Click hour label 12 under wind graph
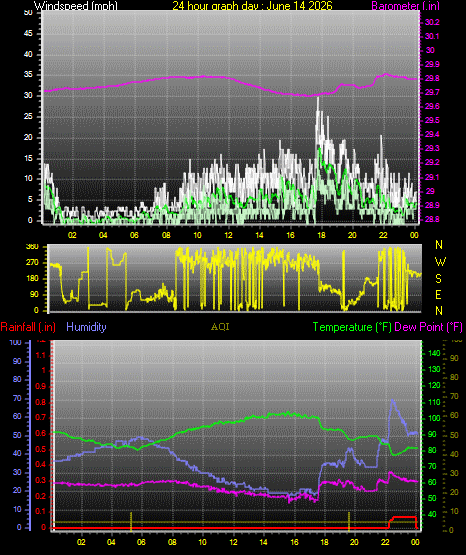This screenshot has width=466, height=555. click(x=228, y=235)
